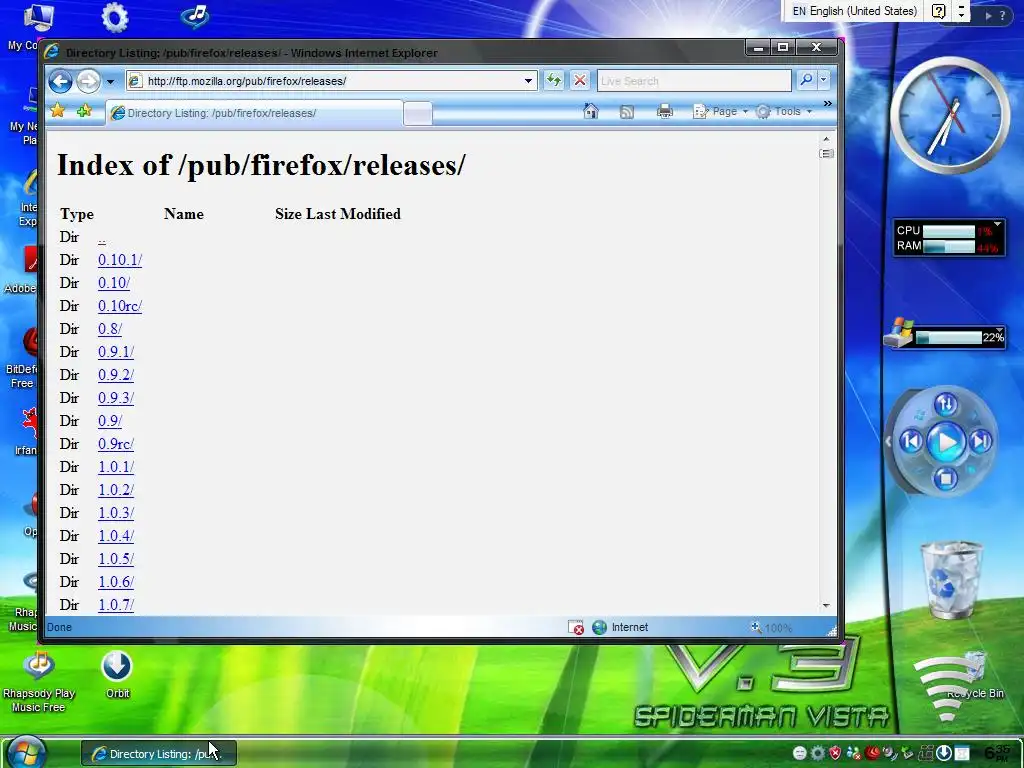Open the 100% zoom level control
1024x768 pixels.
(771, 628)
